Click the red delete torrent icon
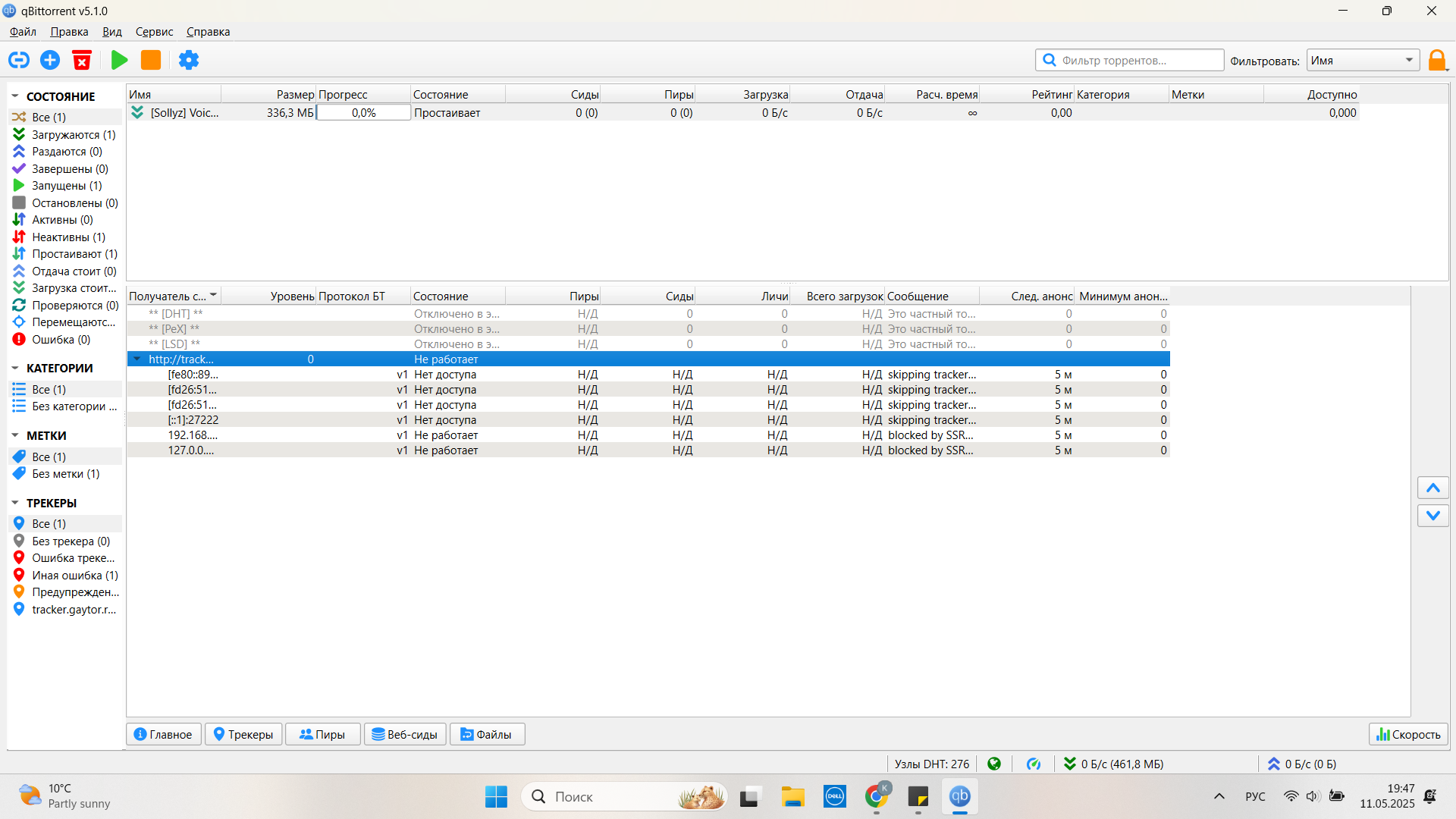Screen dimensions: 1456x819 pos(82,60)
